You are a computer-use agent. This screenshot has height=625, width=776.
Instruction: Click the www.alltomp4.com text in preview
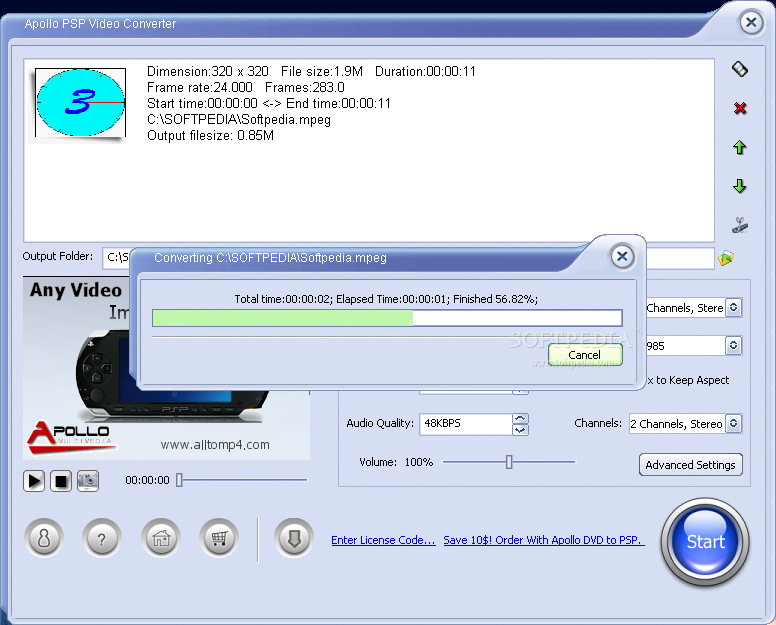pyautogui.click(x=215, y=445)
